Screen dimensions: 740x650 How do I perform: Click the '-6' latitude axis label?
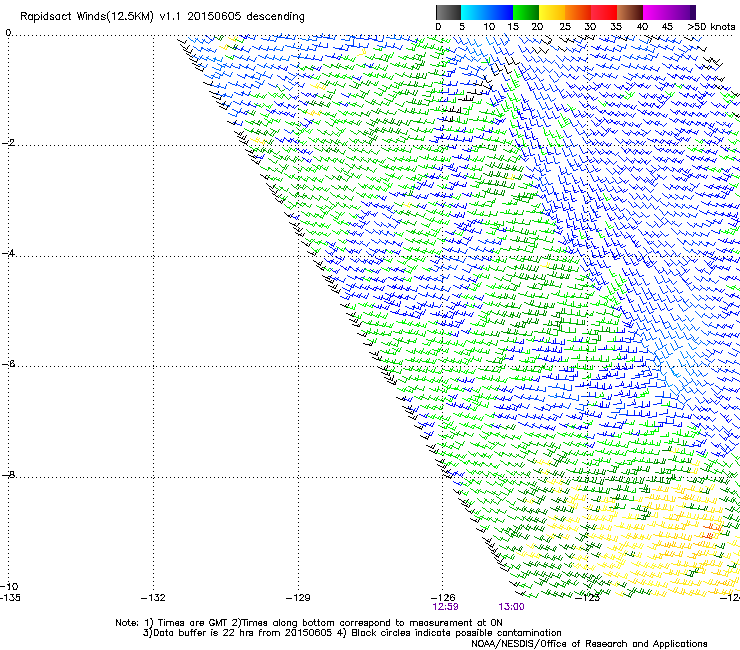click(x=8, y=363)
